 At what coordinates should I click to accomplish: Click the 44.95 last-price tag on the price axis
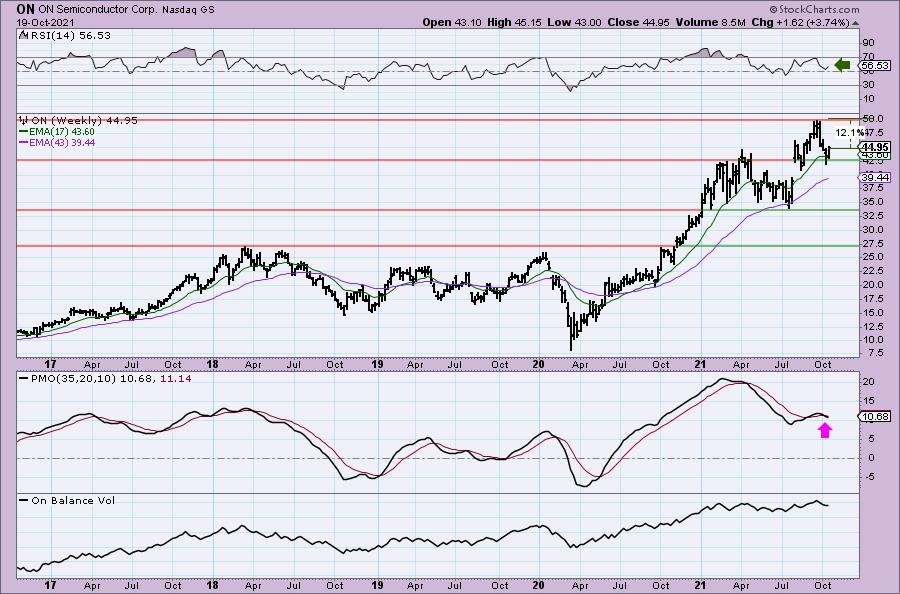coord(875,147)
